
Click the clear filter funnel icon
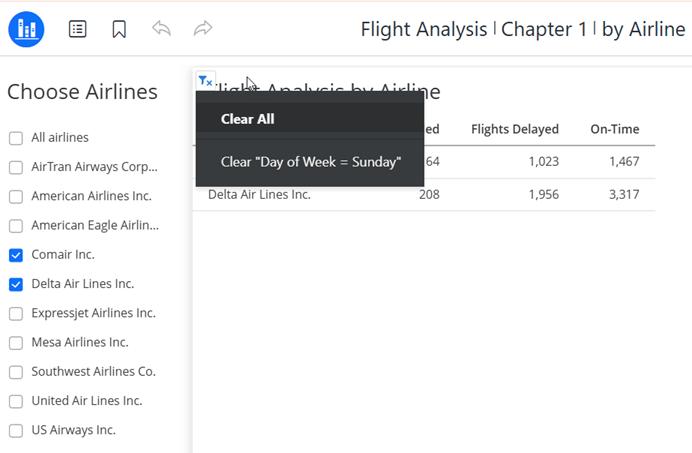click(205, 80)
